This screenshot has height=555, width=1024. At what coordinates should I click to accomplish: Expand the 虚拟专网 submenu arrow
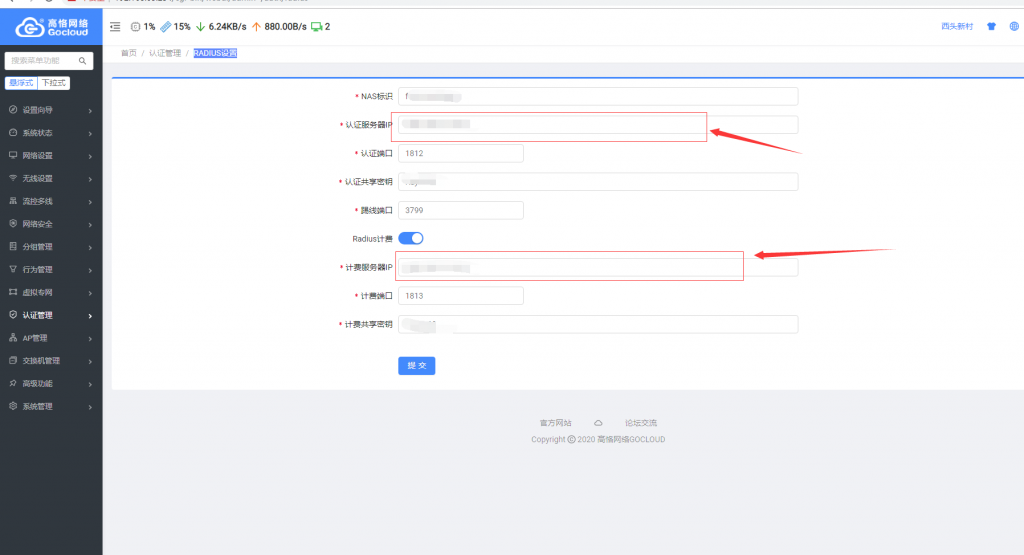[x=90, y=293]
